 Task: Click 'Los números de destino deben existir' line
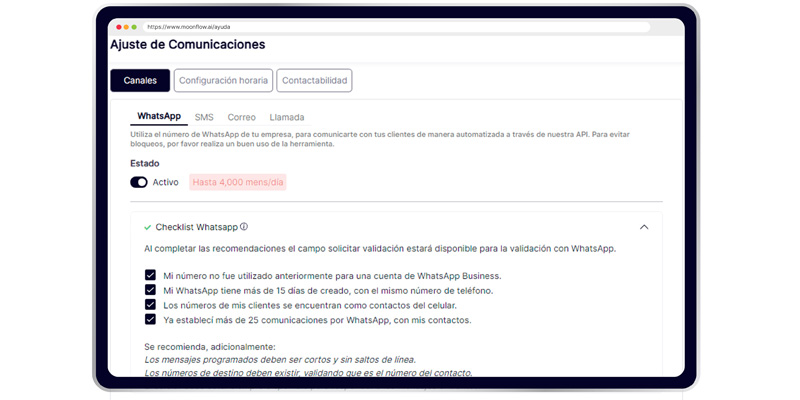pyautogui.click(x=308, y=373)
